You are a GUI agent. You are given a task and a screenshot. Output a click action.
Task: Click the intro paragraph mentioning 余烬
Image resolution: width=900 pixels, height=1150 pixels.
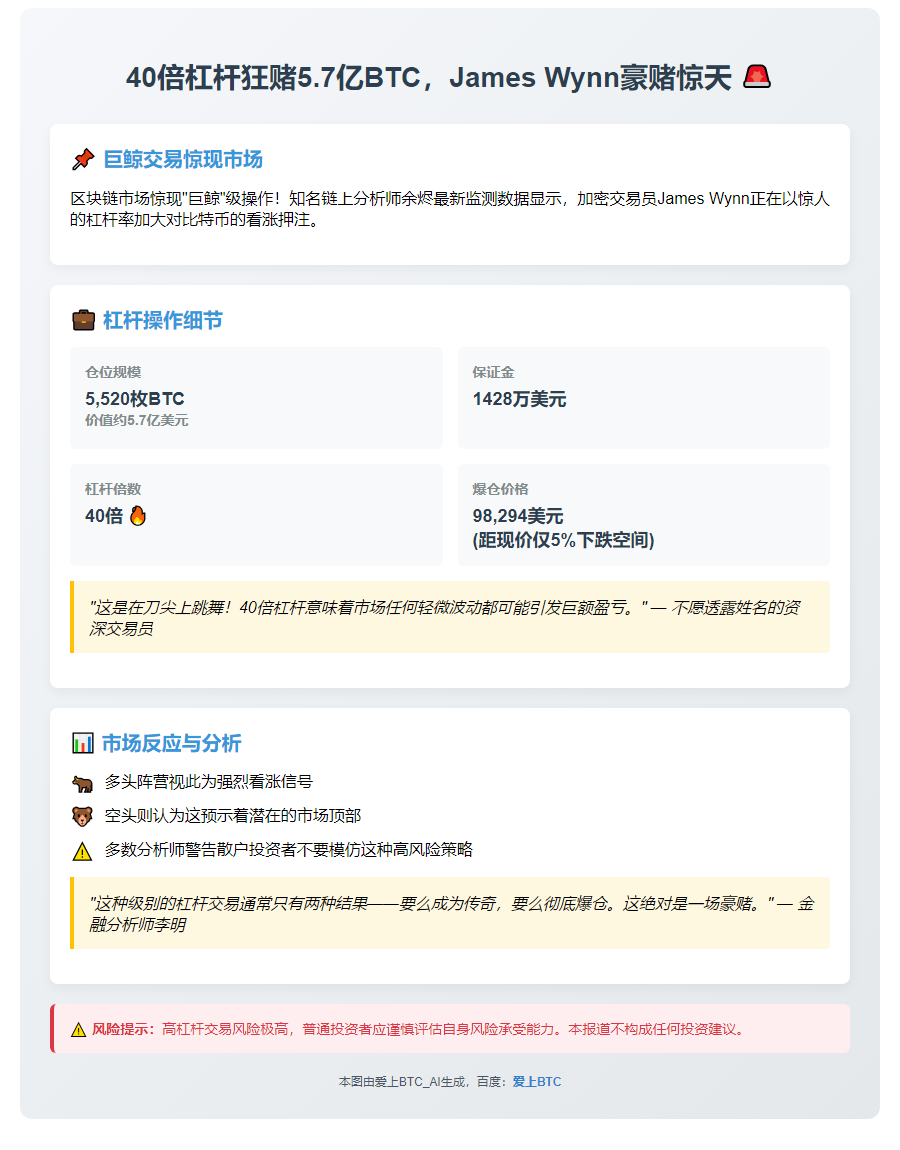tap(450, 209)
